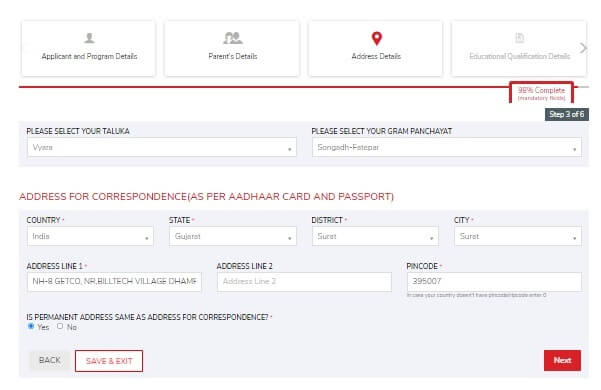Expand the Country dropdown showing India
601x390 pixels.
90,236
